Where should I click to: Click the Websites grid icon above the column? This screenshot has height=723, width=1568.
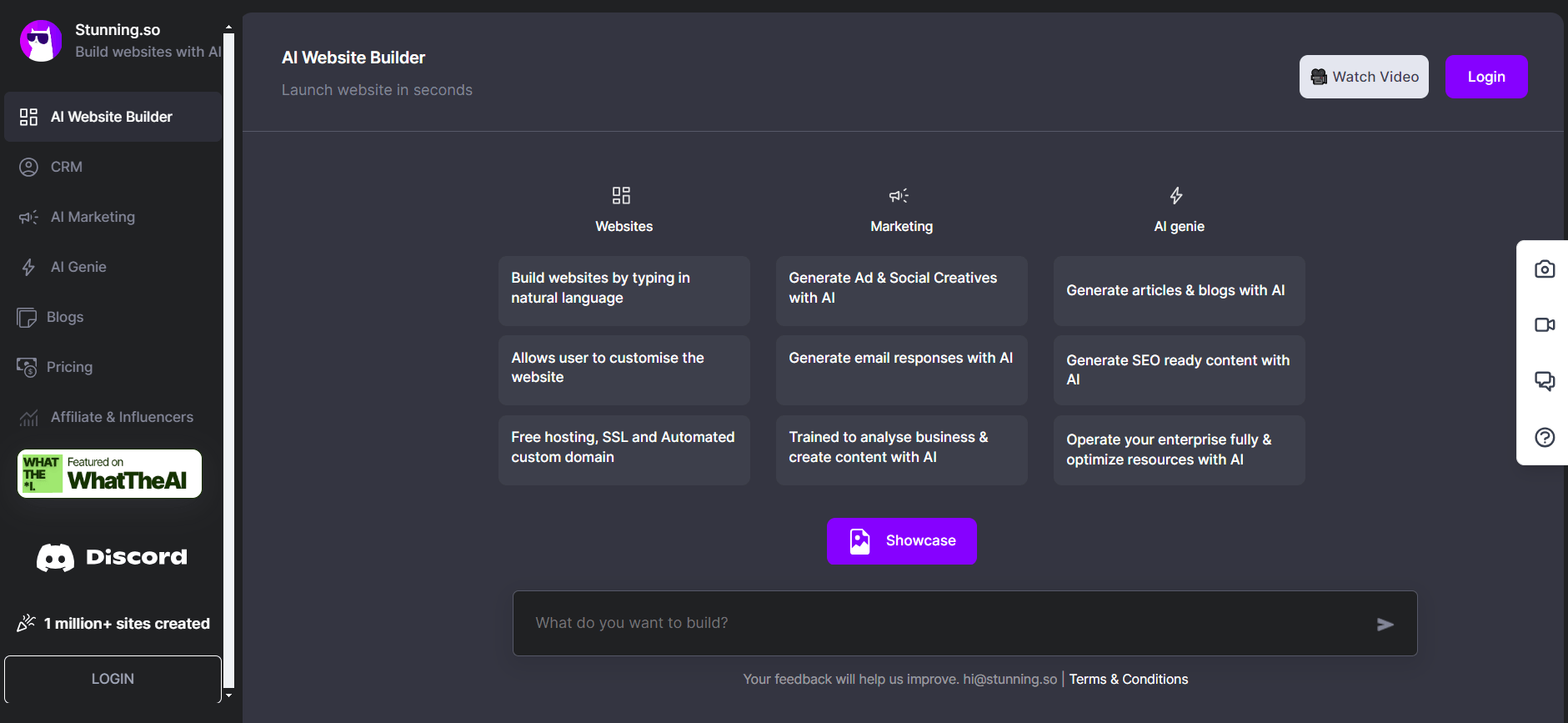621,196
